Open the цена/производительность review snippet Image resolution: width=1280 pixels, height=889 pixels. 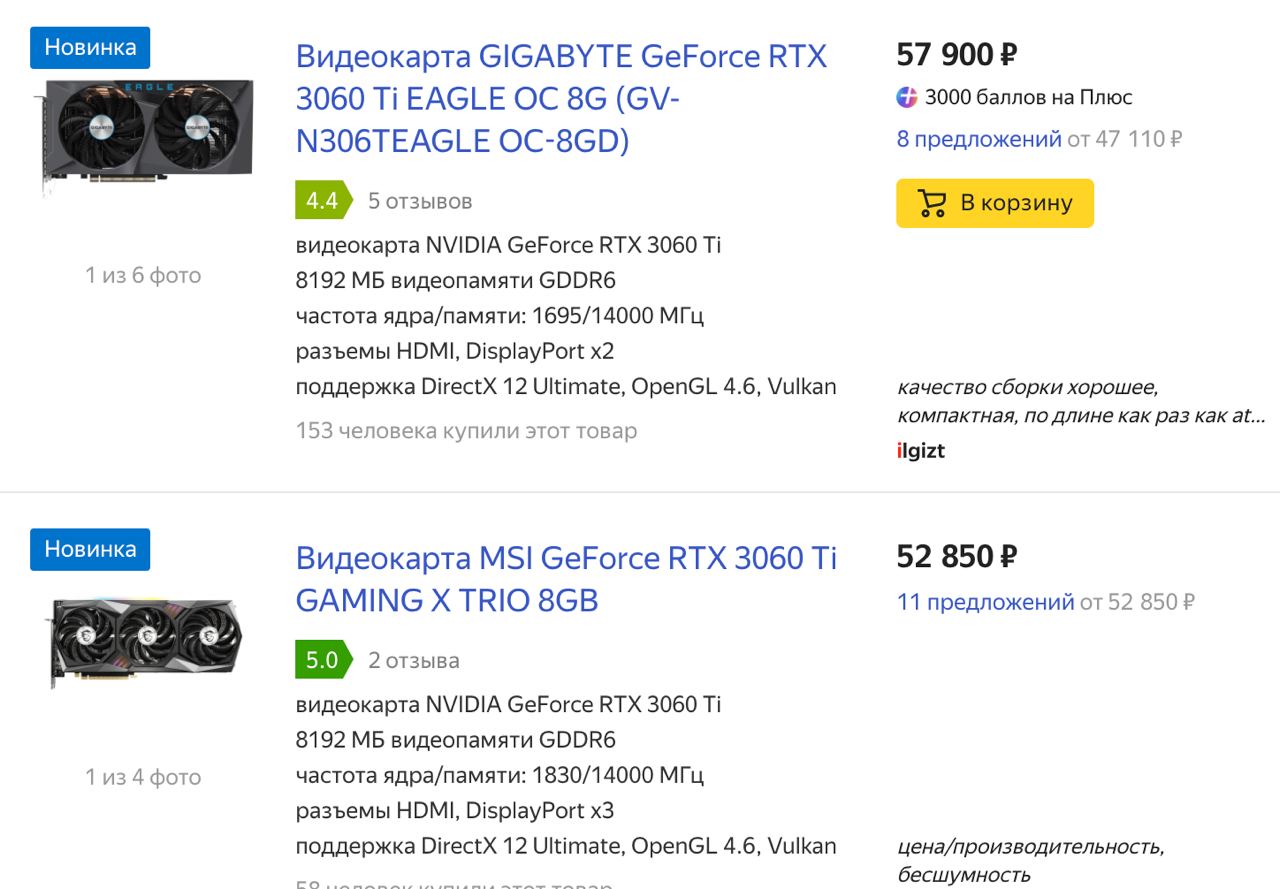point(1030,860)
